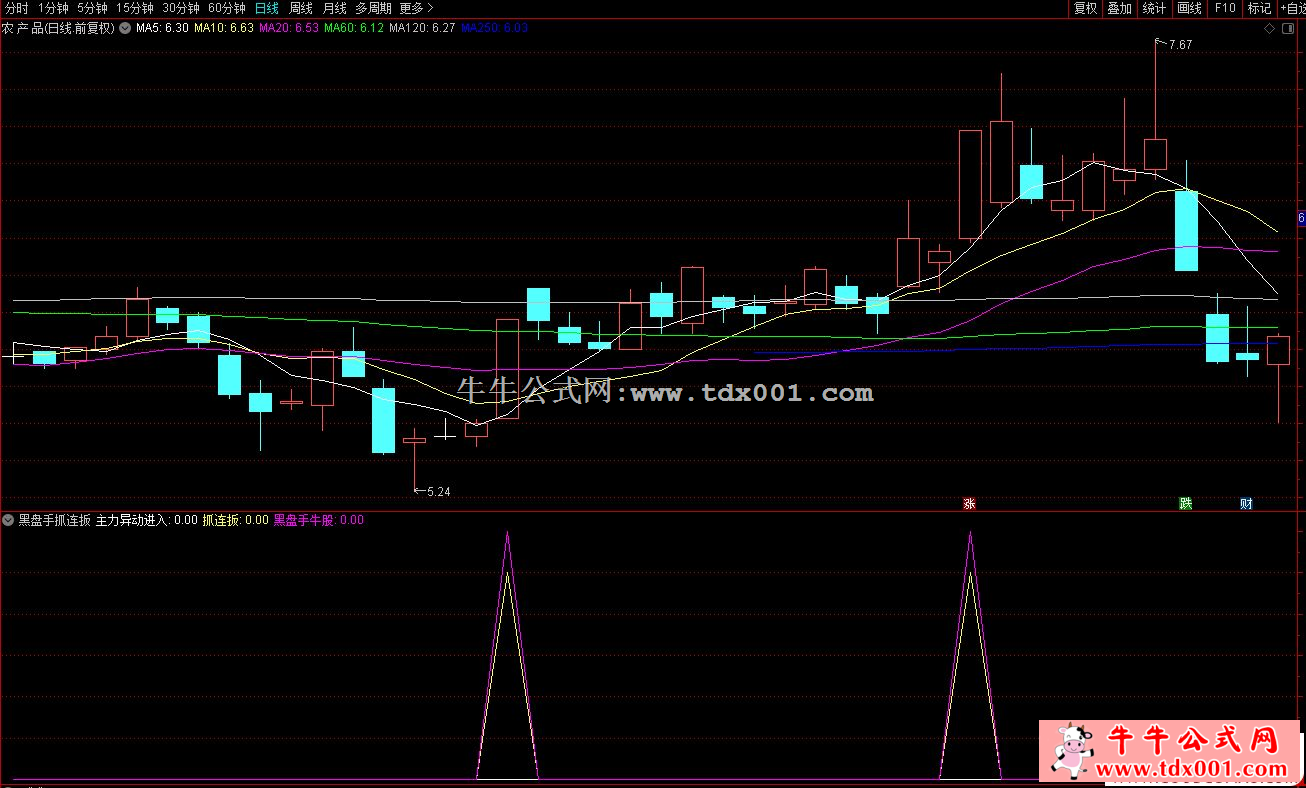Click the 黑盘手抓连扳 indicator name
The width and height of the screenshot is (1306, 788).
pyautogui.click(x=55, y=520)
